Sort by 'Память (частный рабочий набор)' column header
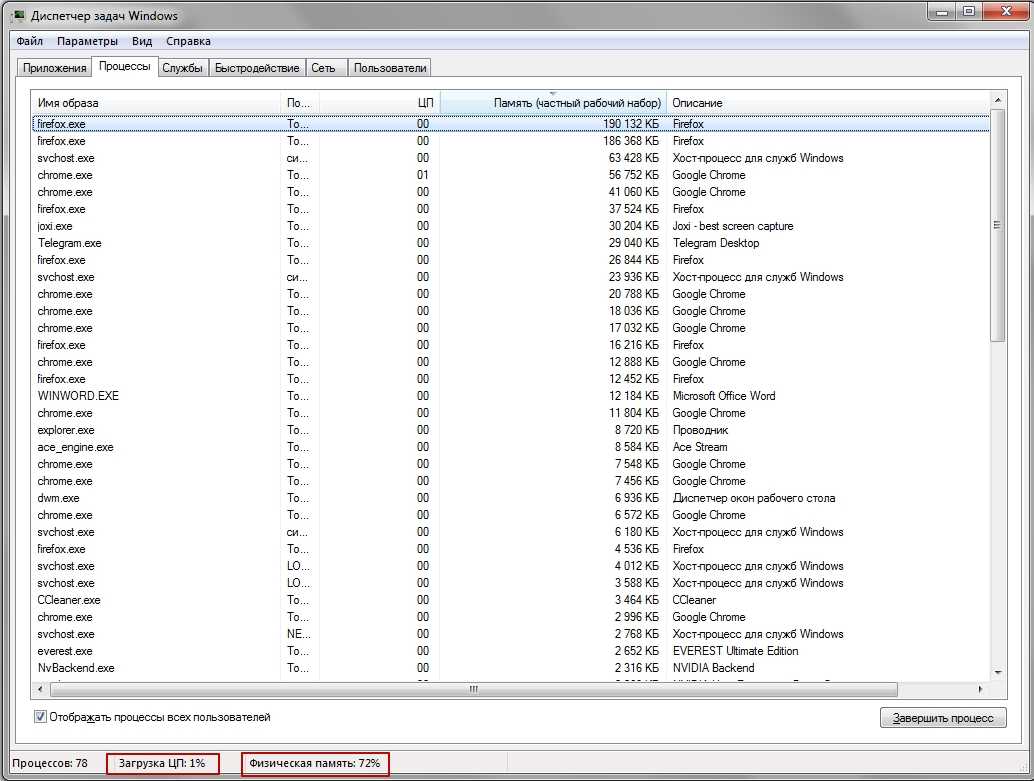The height and width of the screenshot is (781, 1034). point(552,103)
